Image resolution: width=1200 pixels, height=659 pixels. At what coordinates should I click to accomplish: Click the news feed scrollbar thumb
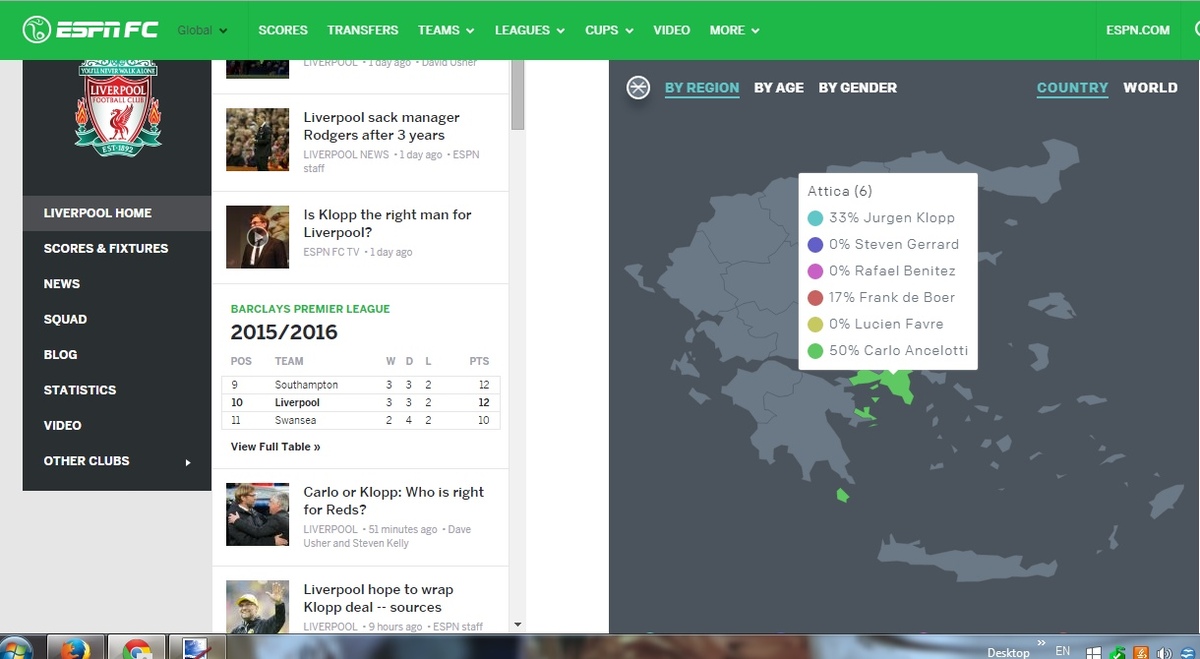pyautogui.click(x=518, y=96)
